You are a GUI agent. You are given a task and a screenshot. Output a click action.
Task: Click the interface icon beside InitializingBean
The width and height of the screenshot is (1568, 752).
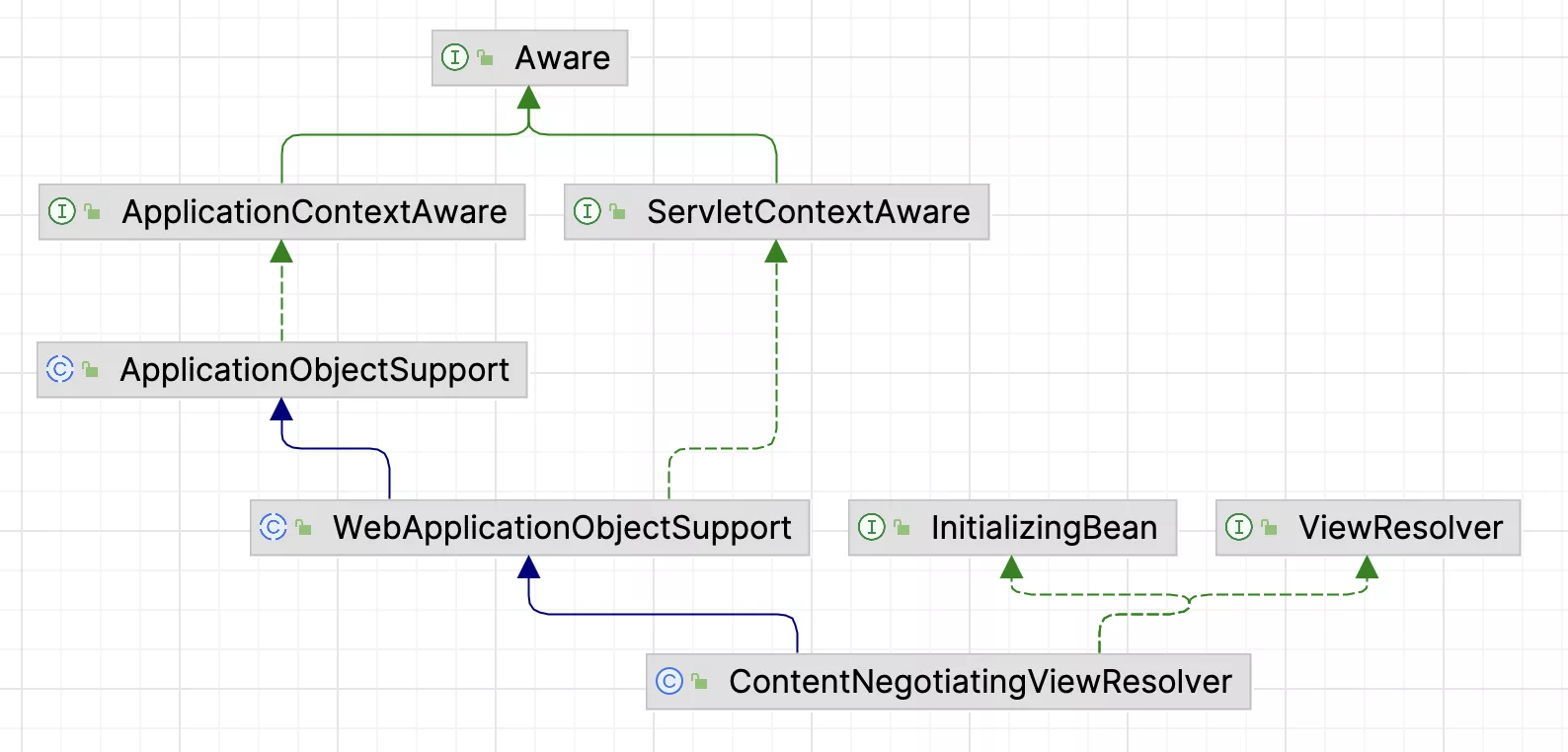(872, 527)
